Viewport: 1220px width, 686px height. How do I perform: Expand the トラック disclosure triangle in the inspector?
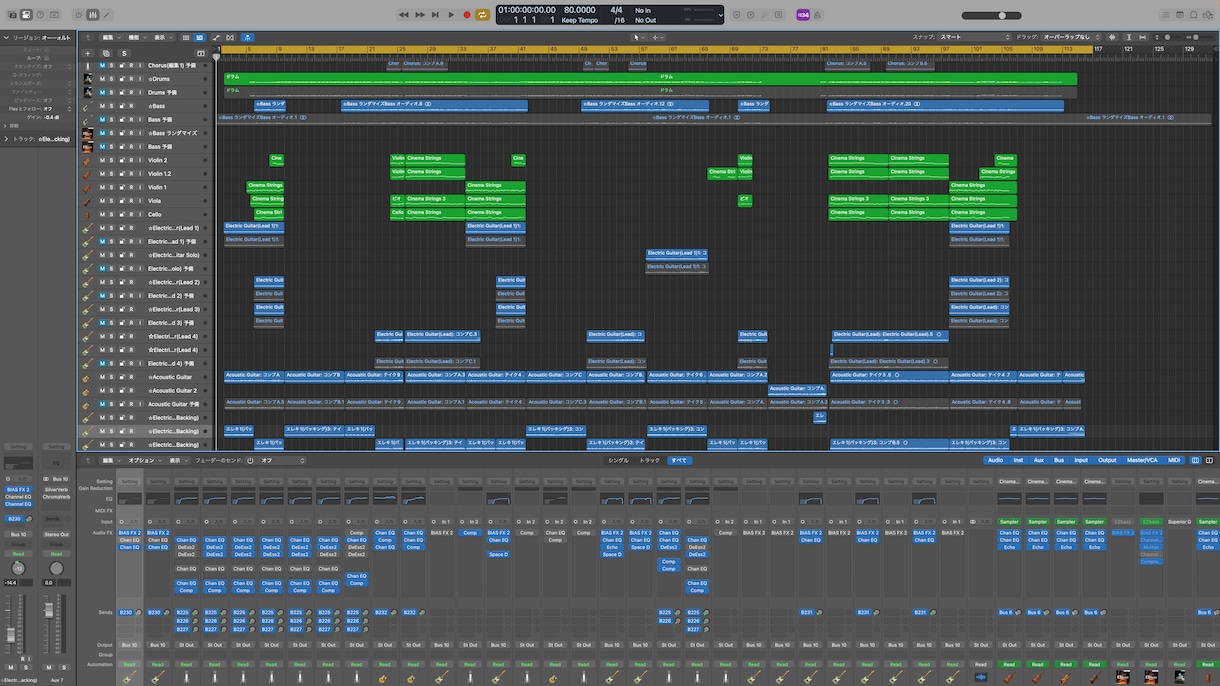(5, 139)
